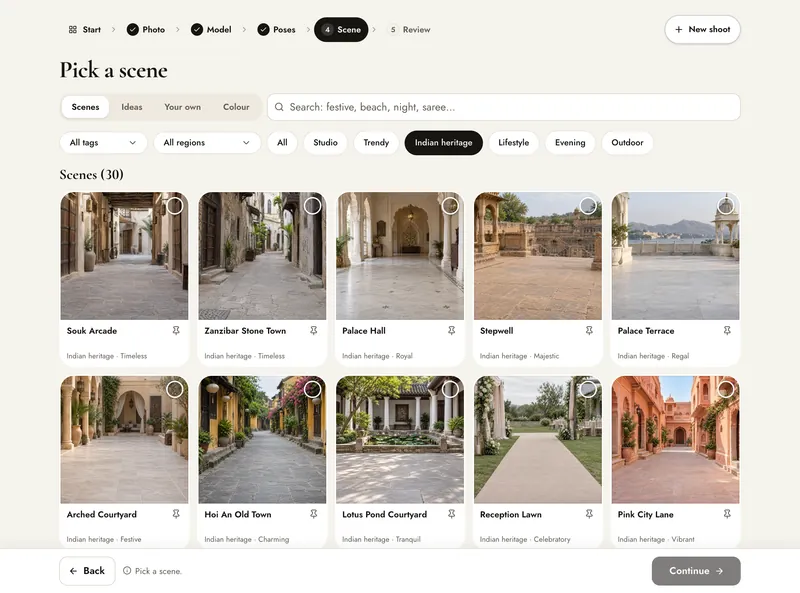800x593 pixels.
Task: Click the Start grid icon
Action: tap(72, 30)
